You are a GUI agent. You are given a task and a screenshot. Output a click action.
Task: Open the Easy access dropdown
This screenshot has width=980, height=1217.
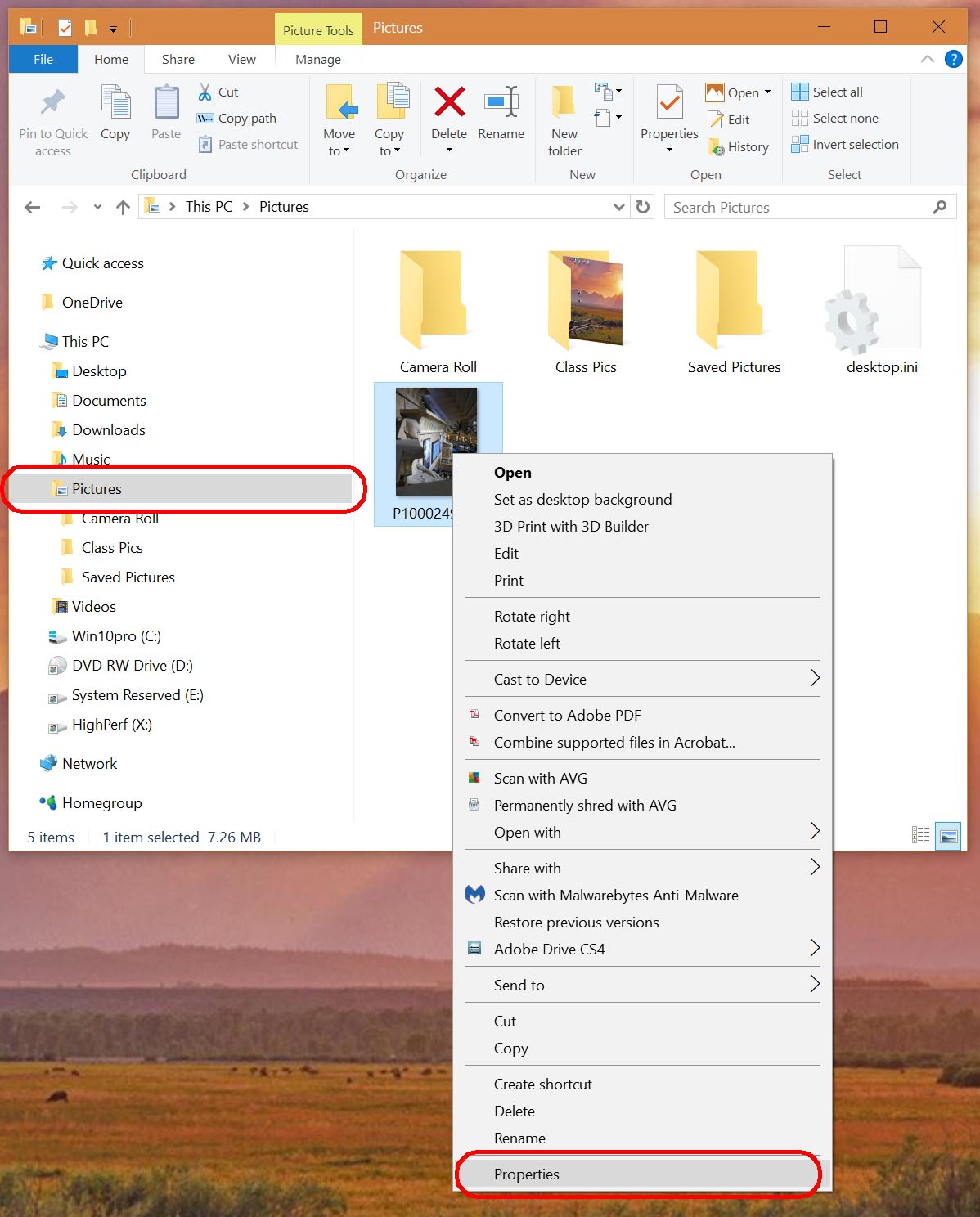[x=608, y=117]
